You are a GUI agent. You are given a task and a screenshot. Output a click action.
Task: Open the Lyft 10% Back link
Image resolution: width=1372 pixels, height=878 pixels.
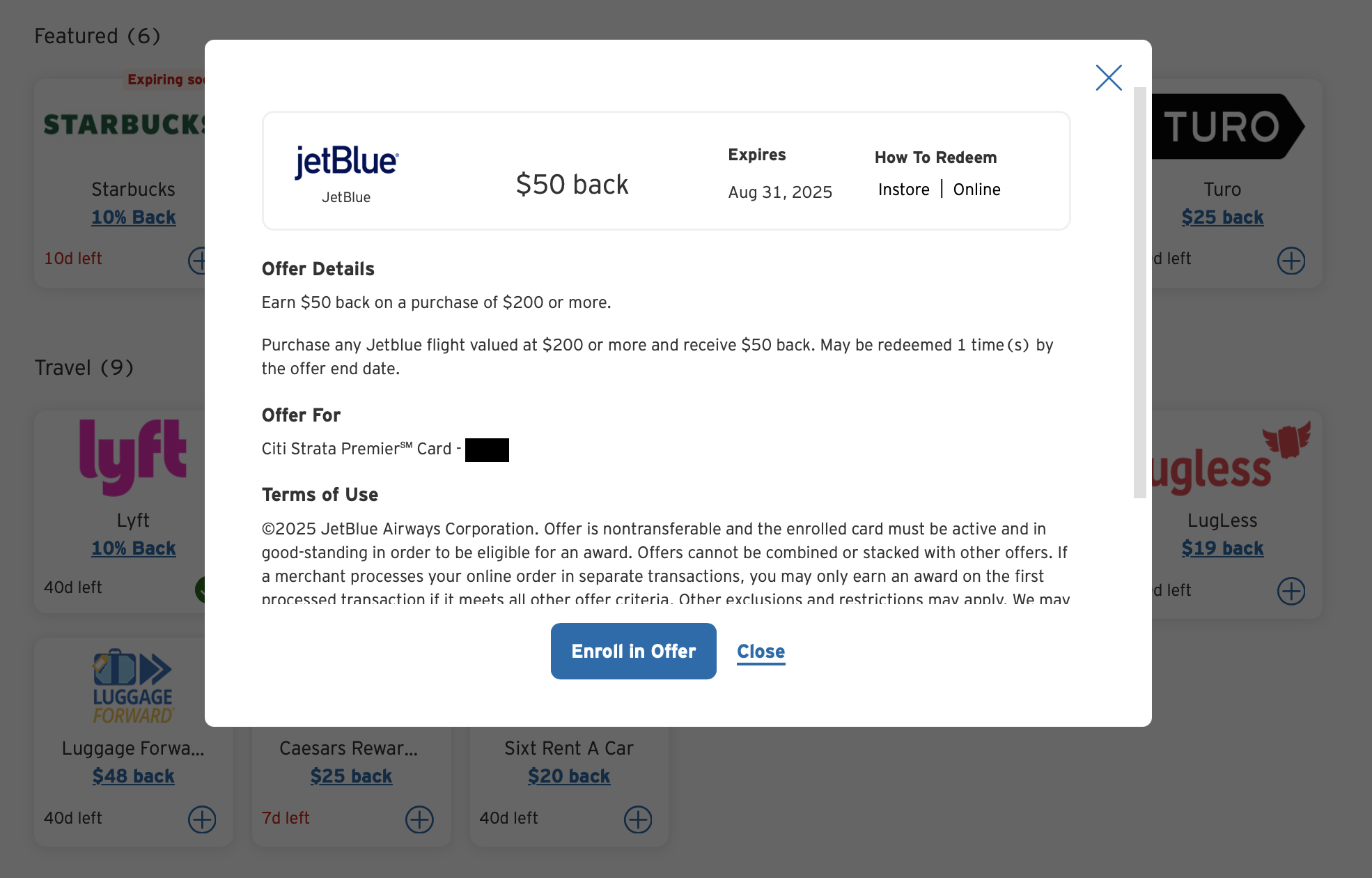click(x=133, y=548)
